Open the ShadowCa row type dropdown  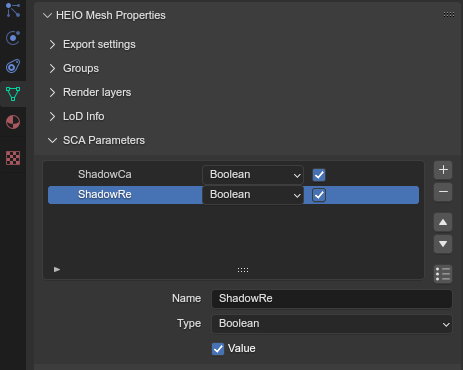253,175
